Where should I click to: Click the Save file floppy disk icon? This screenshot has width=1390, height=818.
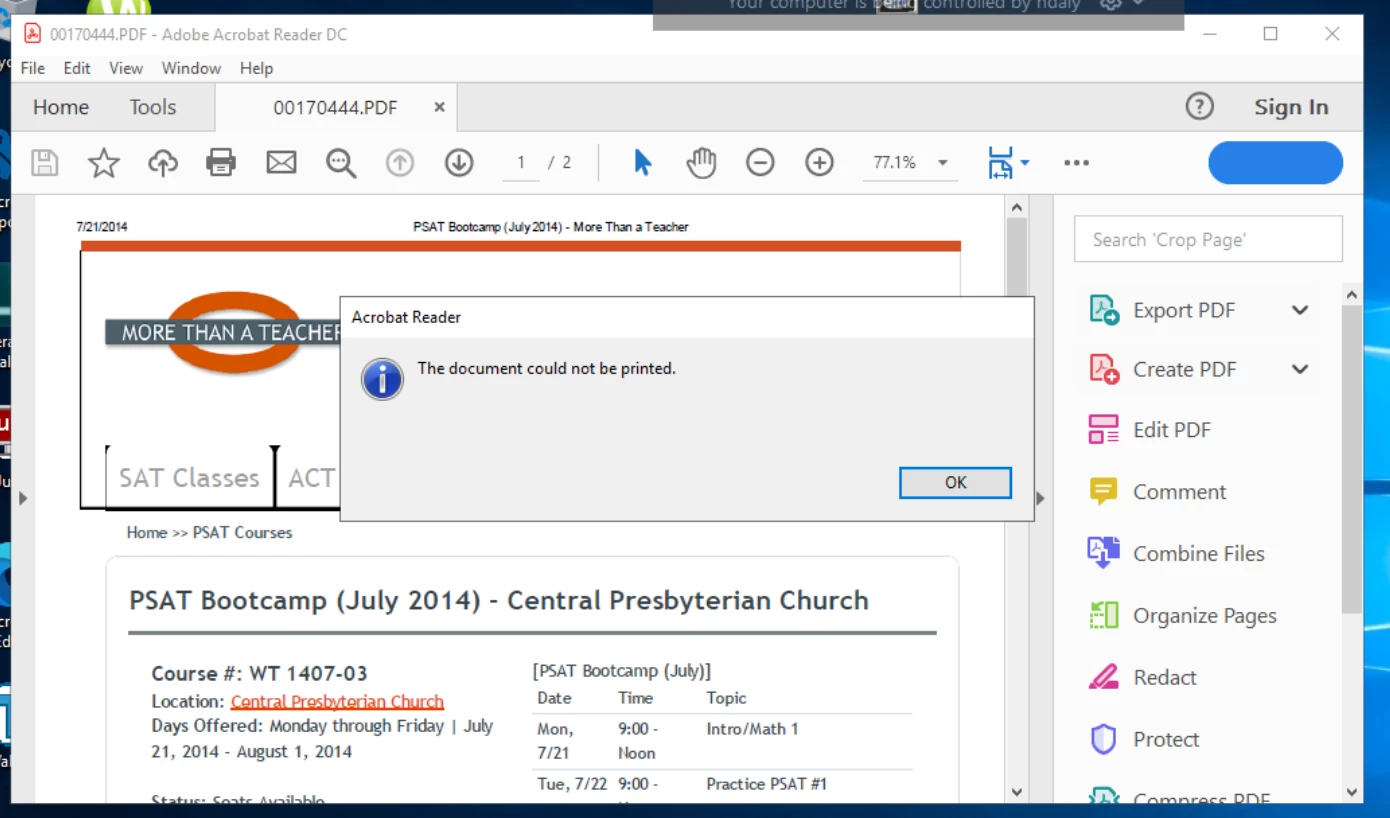click(x=45, y=163)
